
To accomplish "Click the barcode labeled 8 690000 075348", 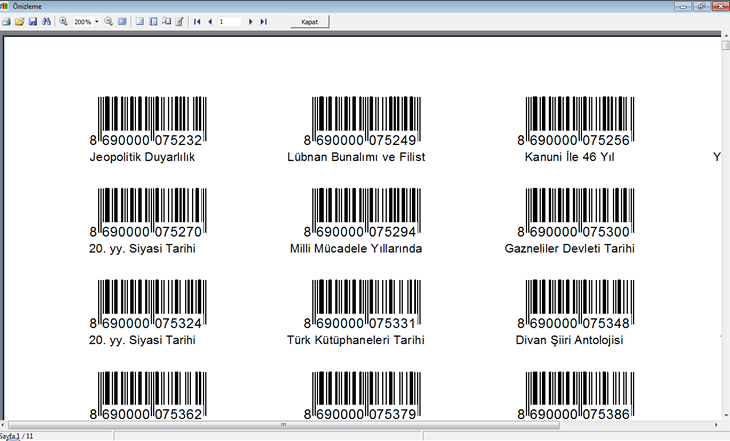I will [x=575, y=305].
